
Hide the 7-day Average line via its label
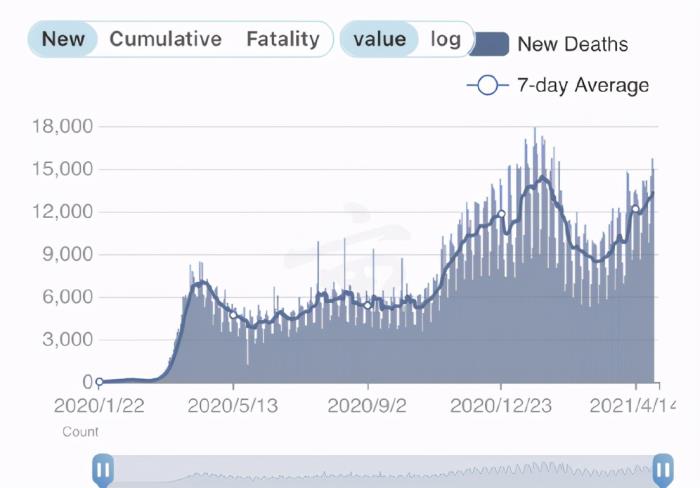[x=582, y=85]
